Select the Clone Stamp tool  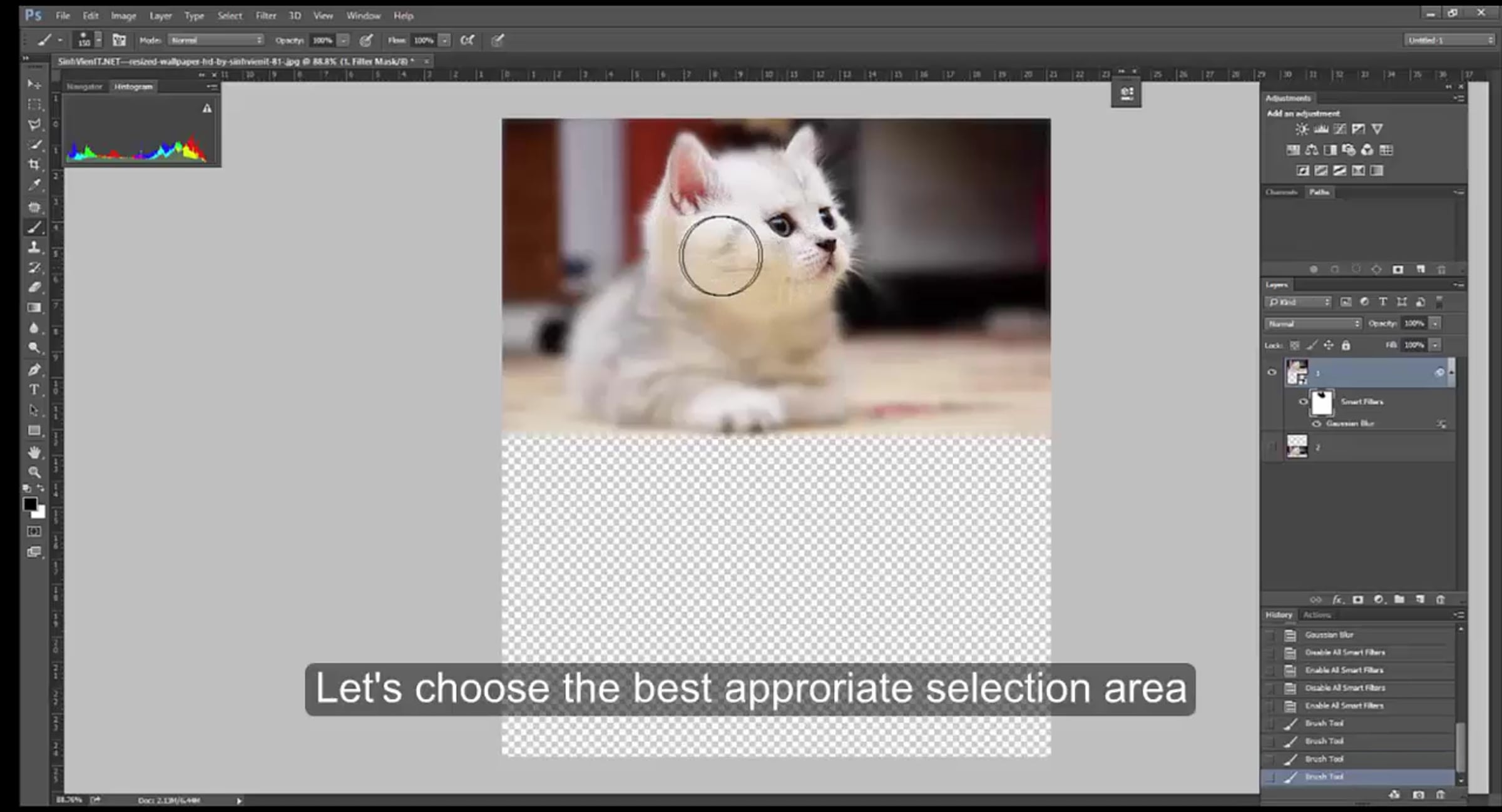click(x=34, y=247)
